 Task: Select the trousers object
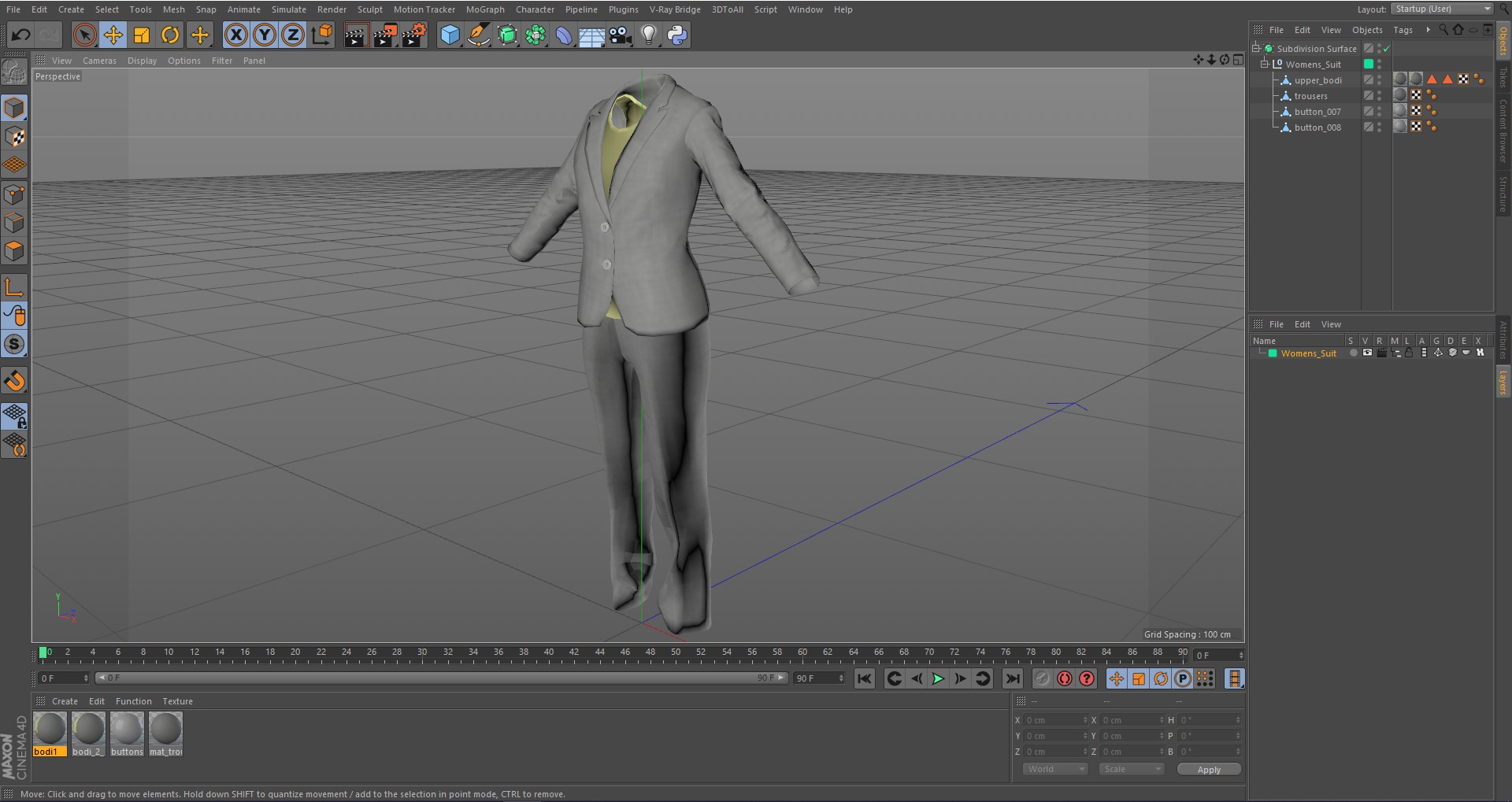tap(1310, 96)
